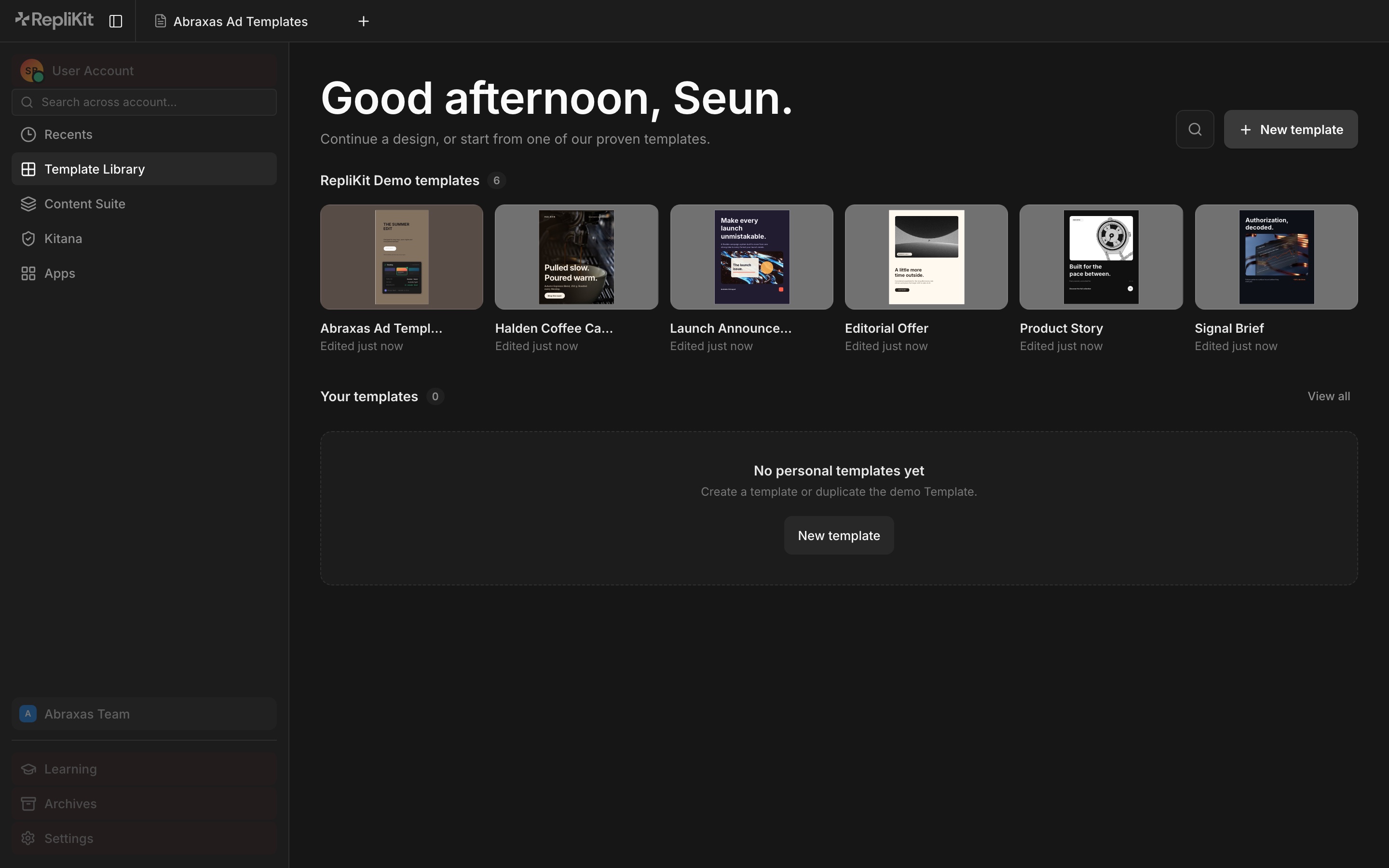Click the RepliKit logo

point(54,21)
